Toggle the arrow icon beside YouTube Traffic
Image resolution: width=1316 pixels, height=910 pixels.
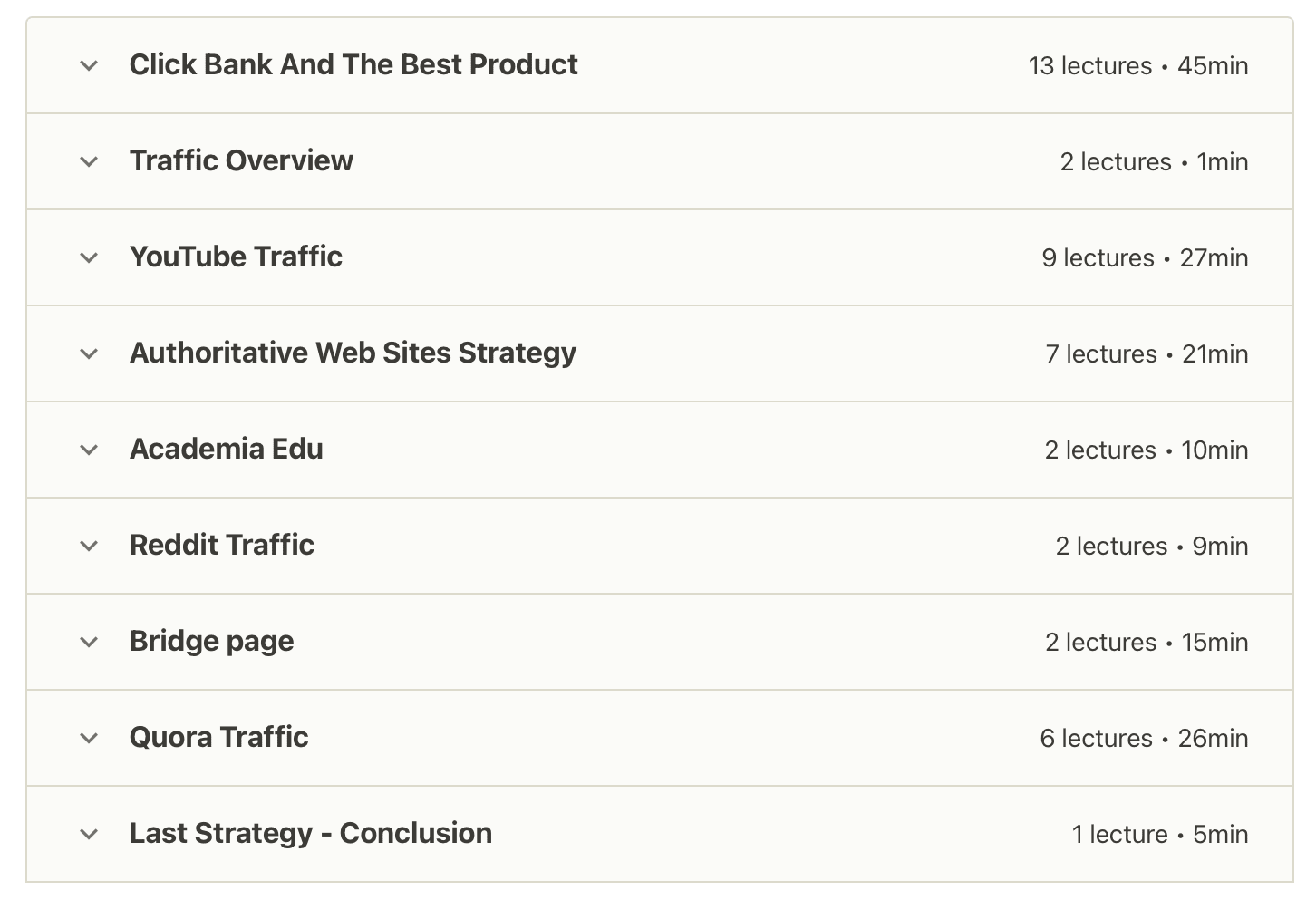click(x=89, y=257)
